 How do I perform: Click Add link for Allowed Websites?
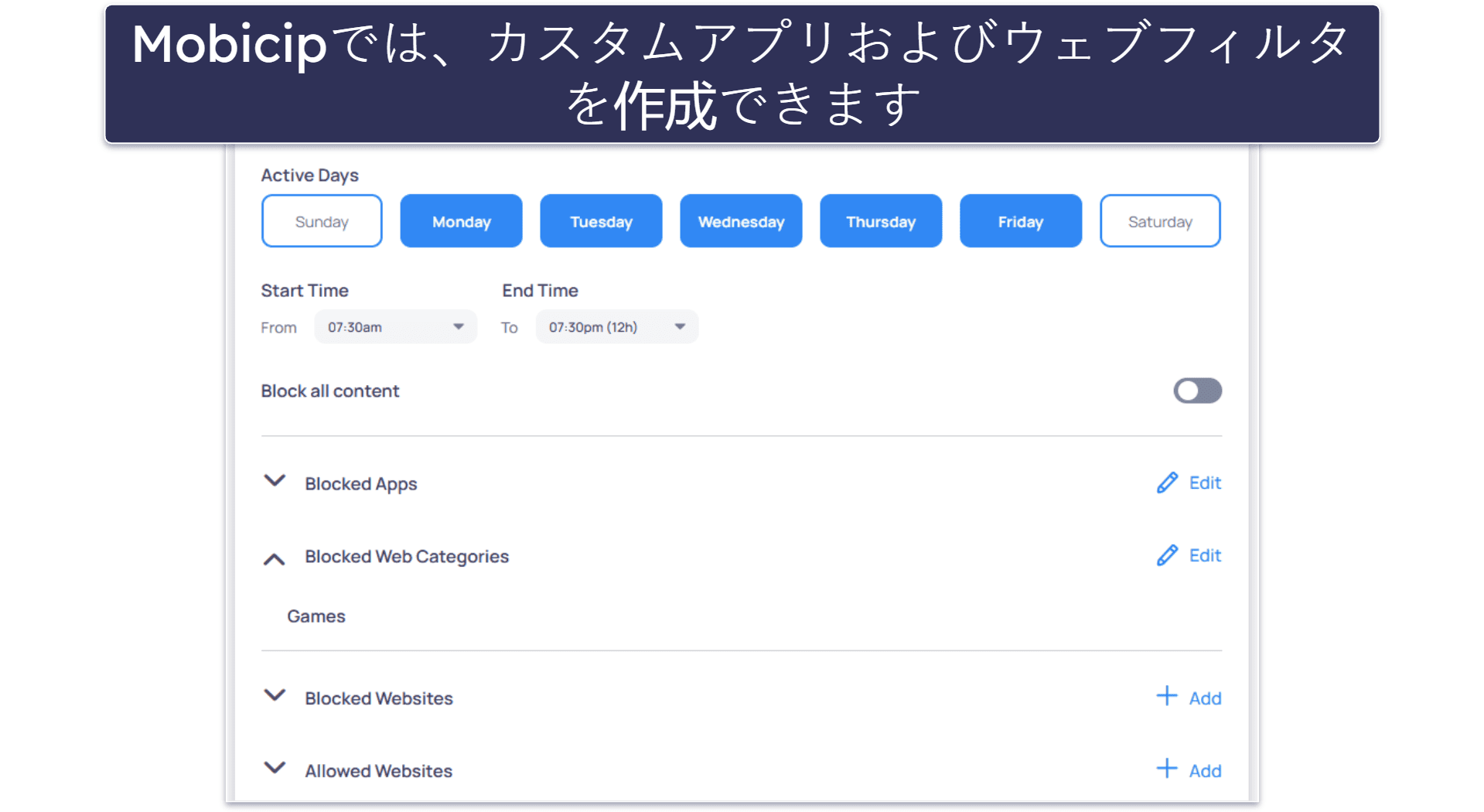pos(1205,771)
